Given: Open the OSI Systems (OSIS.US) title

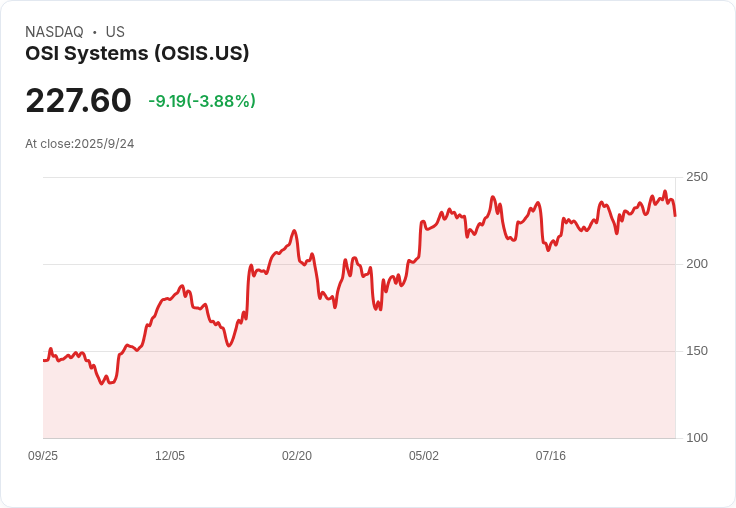Looking at the screenshot, I should tap(137, 53).
